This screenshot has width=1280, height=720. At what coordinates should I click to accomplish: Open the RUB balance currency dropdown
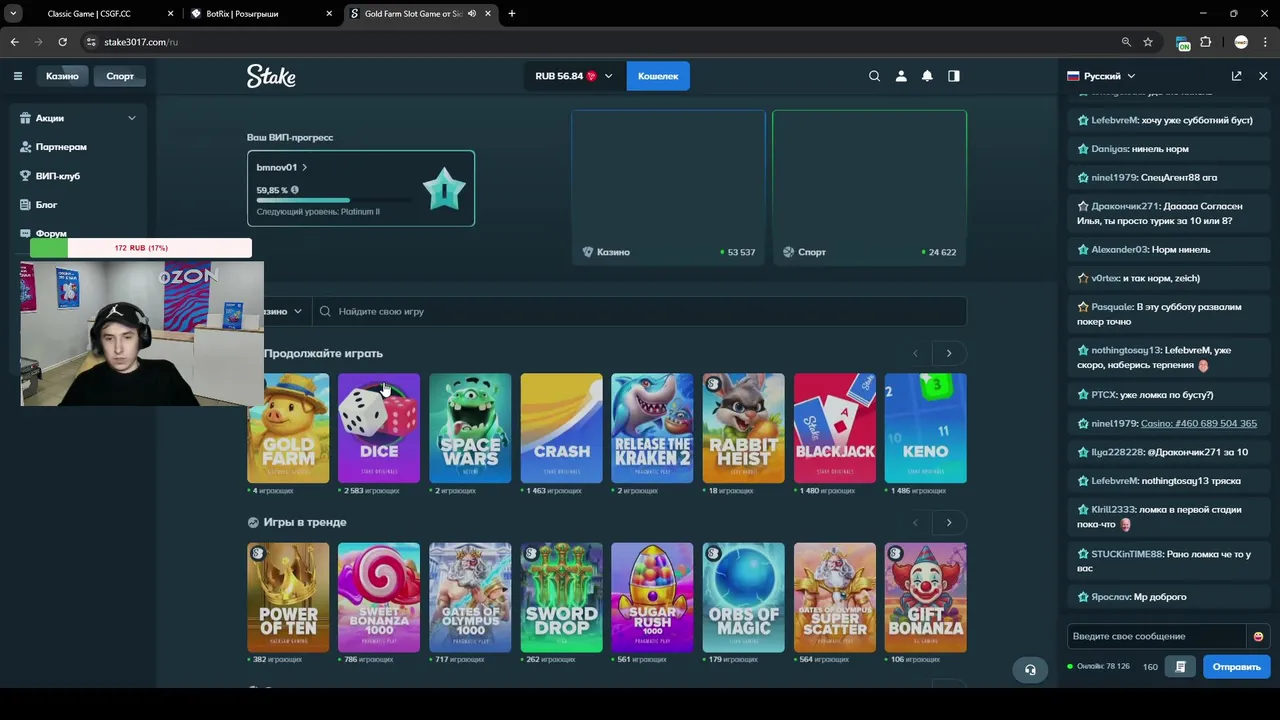[x=574, y=76]
